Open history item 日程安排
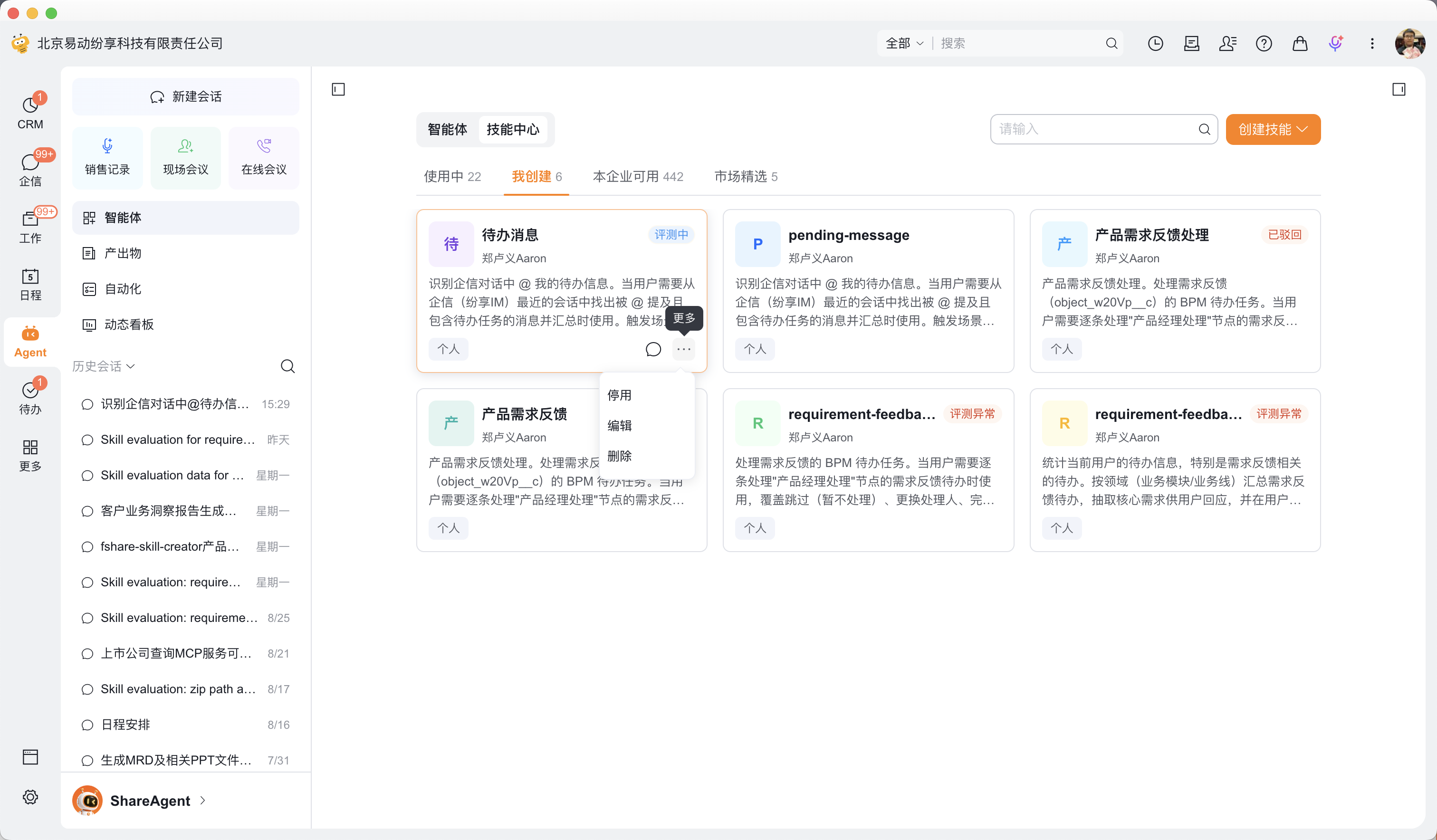This screenshot has height=840, width=1437. tap(185, 725)
